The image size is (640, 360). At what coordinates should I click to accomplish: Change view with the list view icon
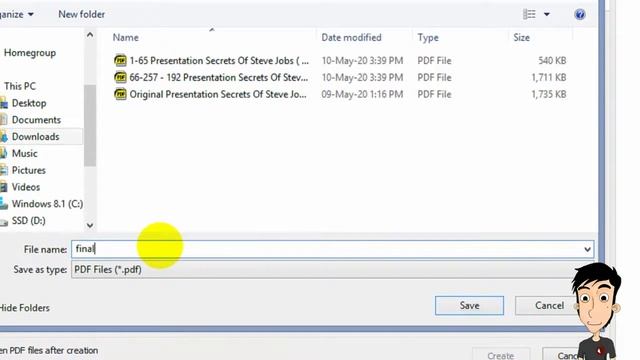pyautogui.click(x=529, y=14)
